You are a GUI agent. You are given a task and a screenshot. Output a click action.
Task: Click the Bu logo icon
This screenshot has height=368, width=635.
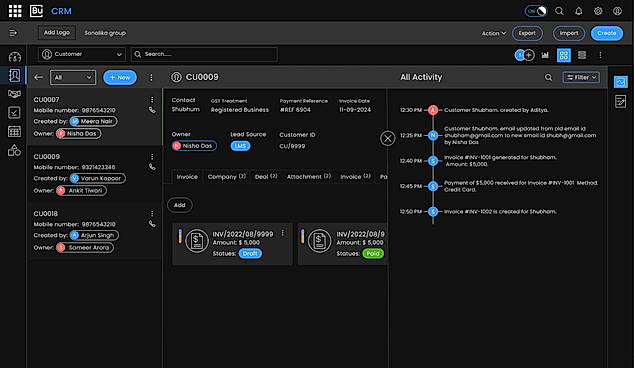36,11
